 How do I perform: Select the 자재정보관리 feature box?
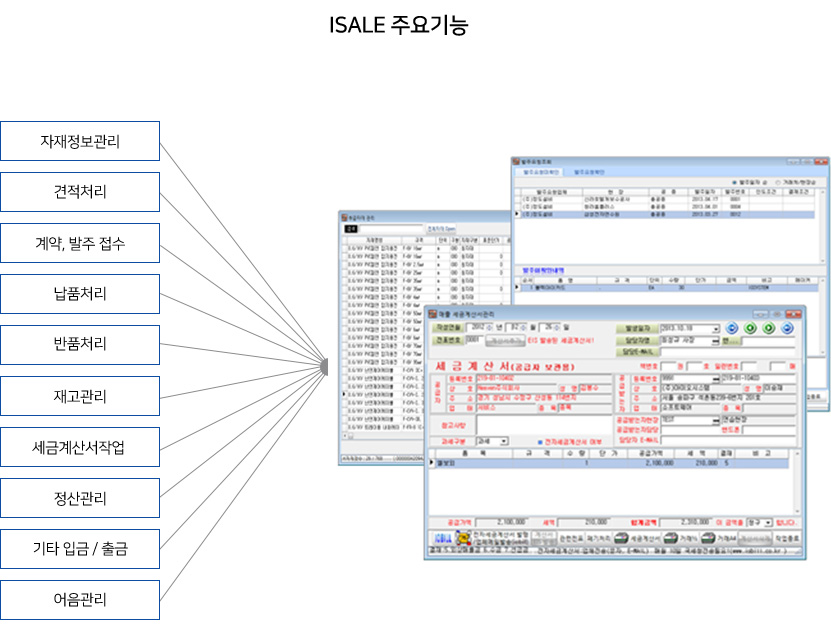[80, 141]
